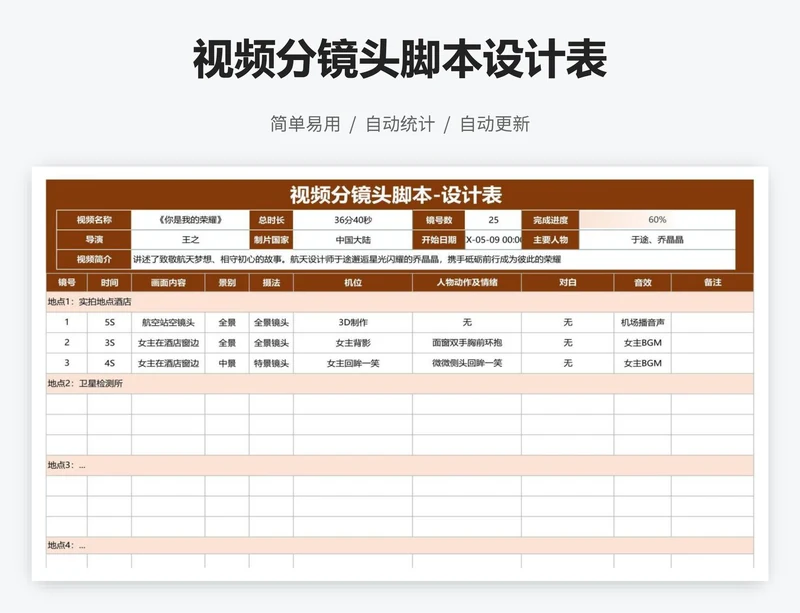Click the 机场播音声 sound effect cell
The width and height of the screenshot is (800, 613).
click(642, 322)
